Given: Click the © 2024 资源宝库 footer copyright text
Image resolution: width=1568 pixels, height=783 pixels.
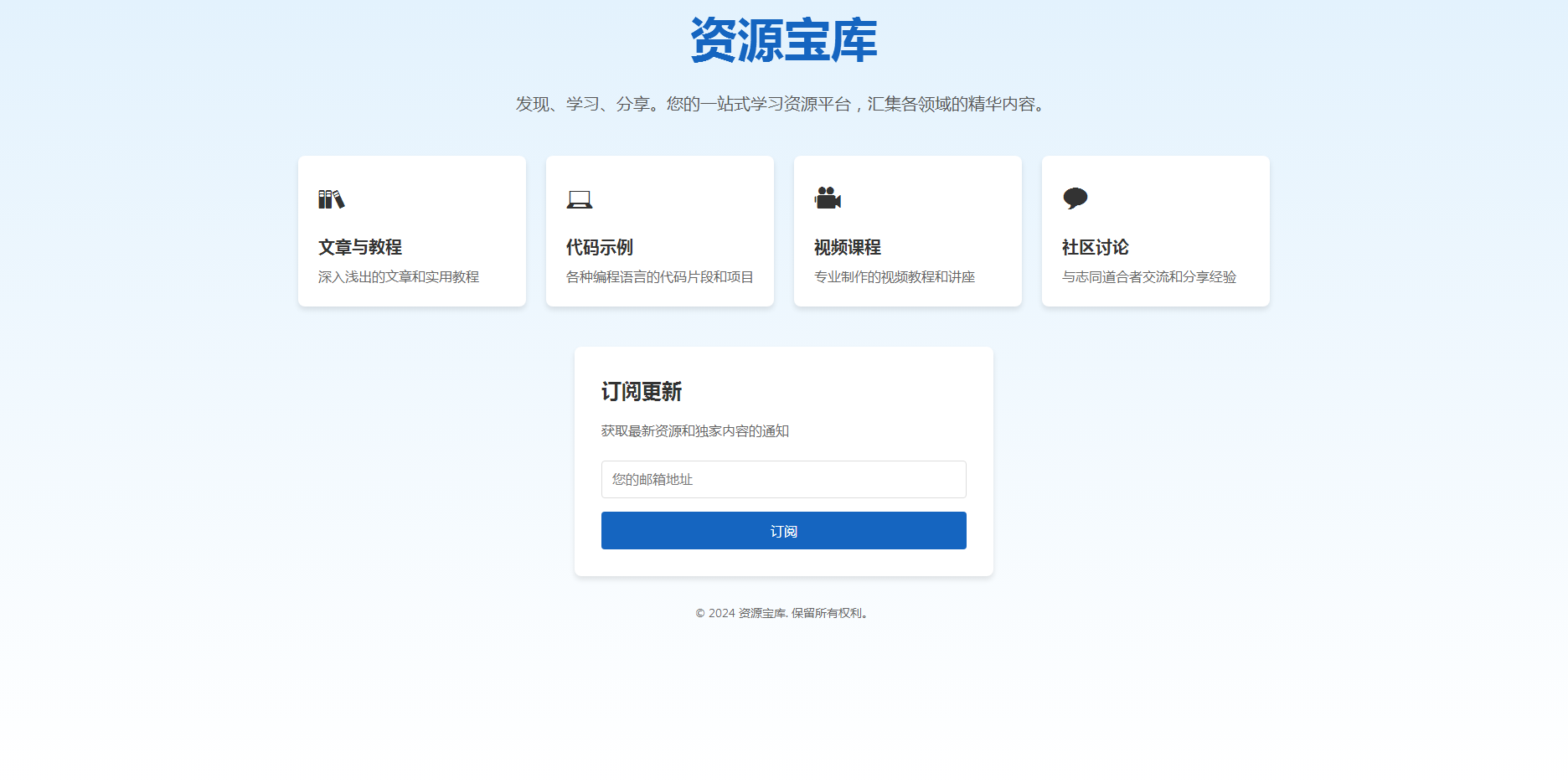Looking at the screenshot, I should [784, 613].
